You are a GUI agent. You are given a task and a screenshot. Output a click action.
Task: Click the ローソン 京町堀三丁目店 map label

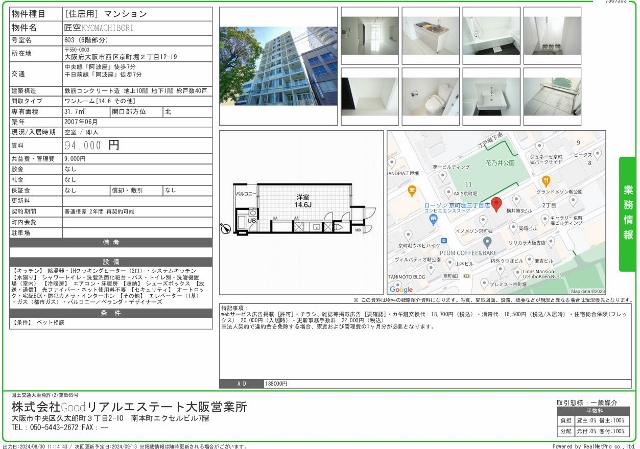(457, 206)
